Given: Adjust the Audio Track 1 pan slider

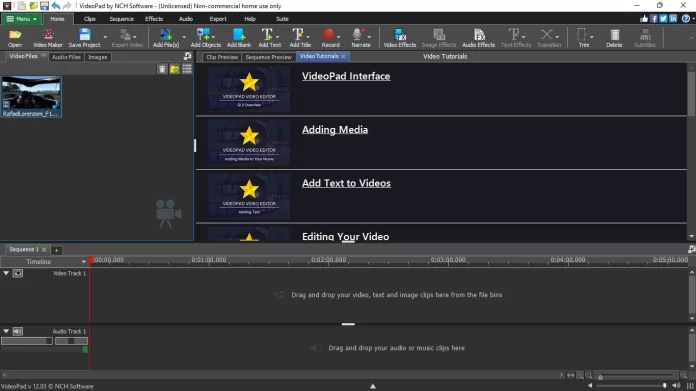Looking at the screenshot, I should (71, 341).
